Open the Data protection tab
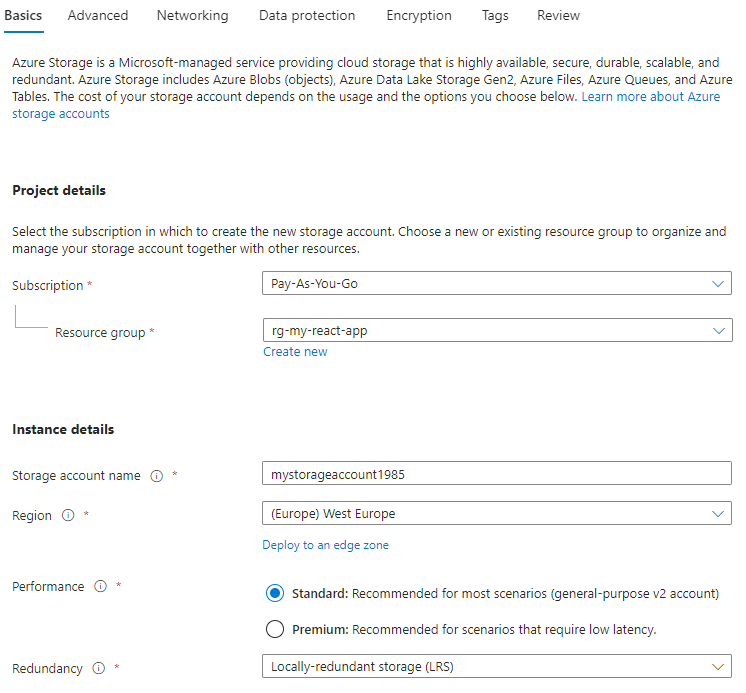This screenshot has width=746, height=693. (307, 16)
